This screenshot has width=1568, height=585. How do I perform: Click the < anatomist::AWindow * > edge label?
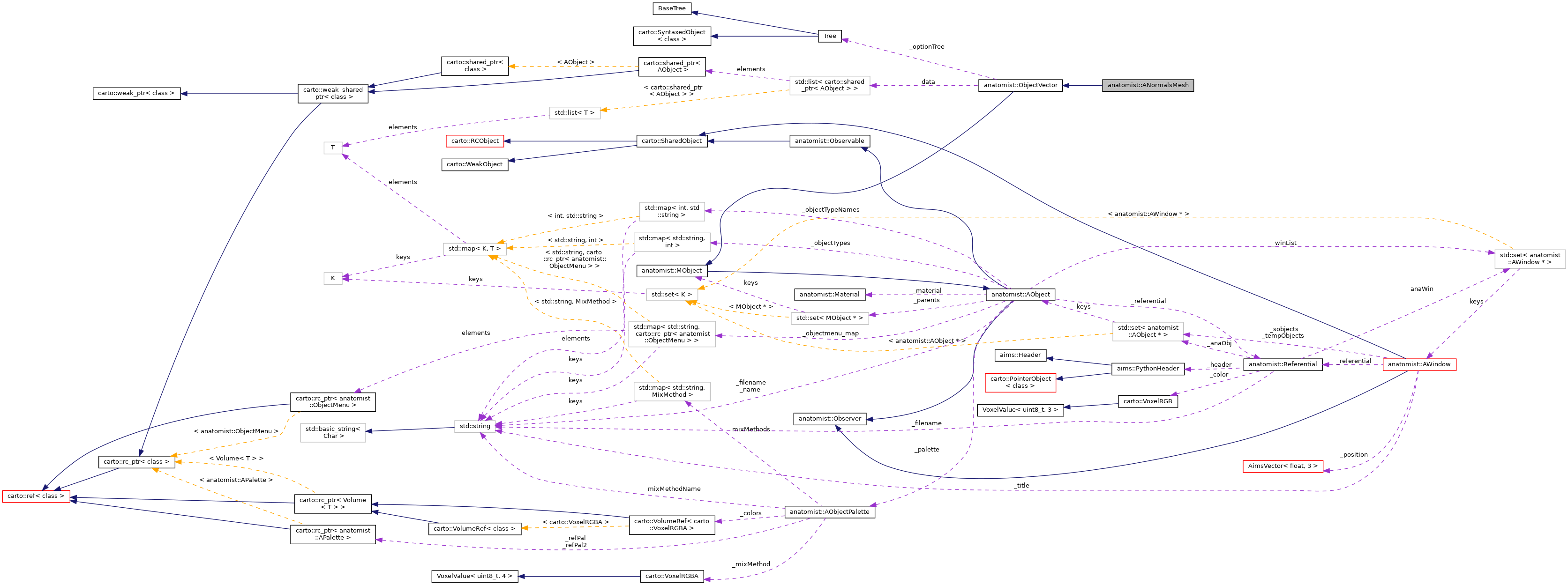click(1148, 215)
